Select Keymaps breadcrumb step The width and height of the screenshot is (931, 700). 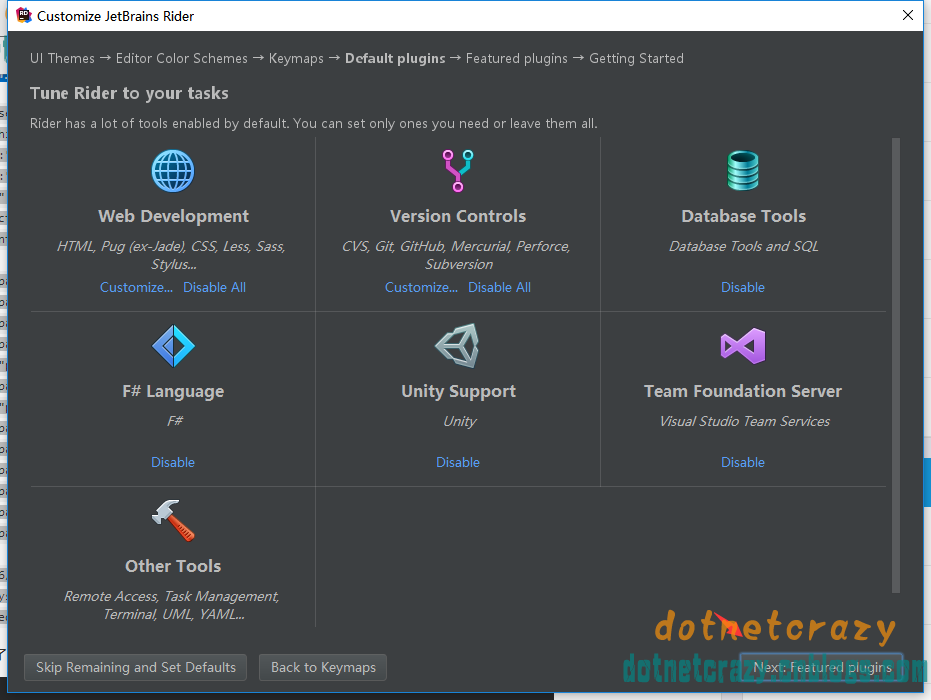click(296, 58)
